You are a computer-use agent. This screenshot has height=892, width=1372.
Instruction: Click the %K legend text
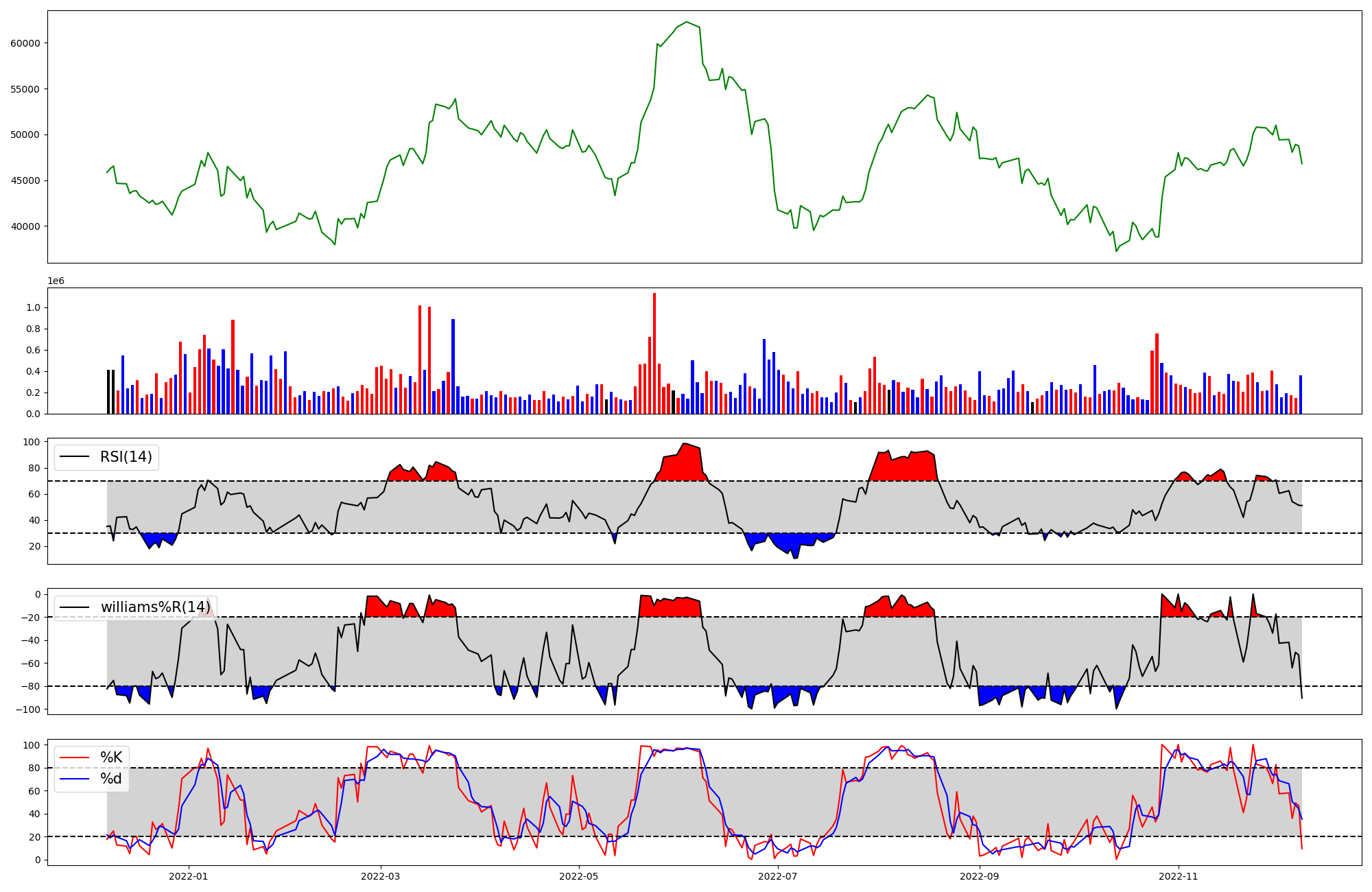pyautogui.click(x=111, y=758)
